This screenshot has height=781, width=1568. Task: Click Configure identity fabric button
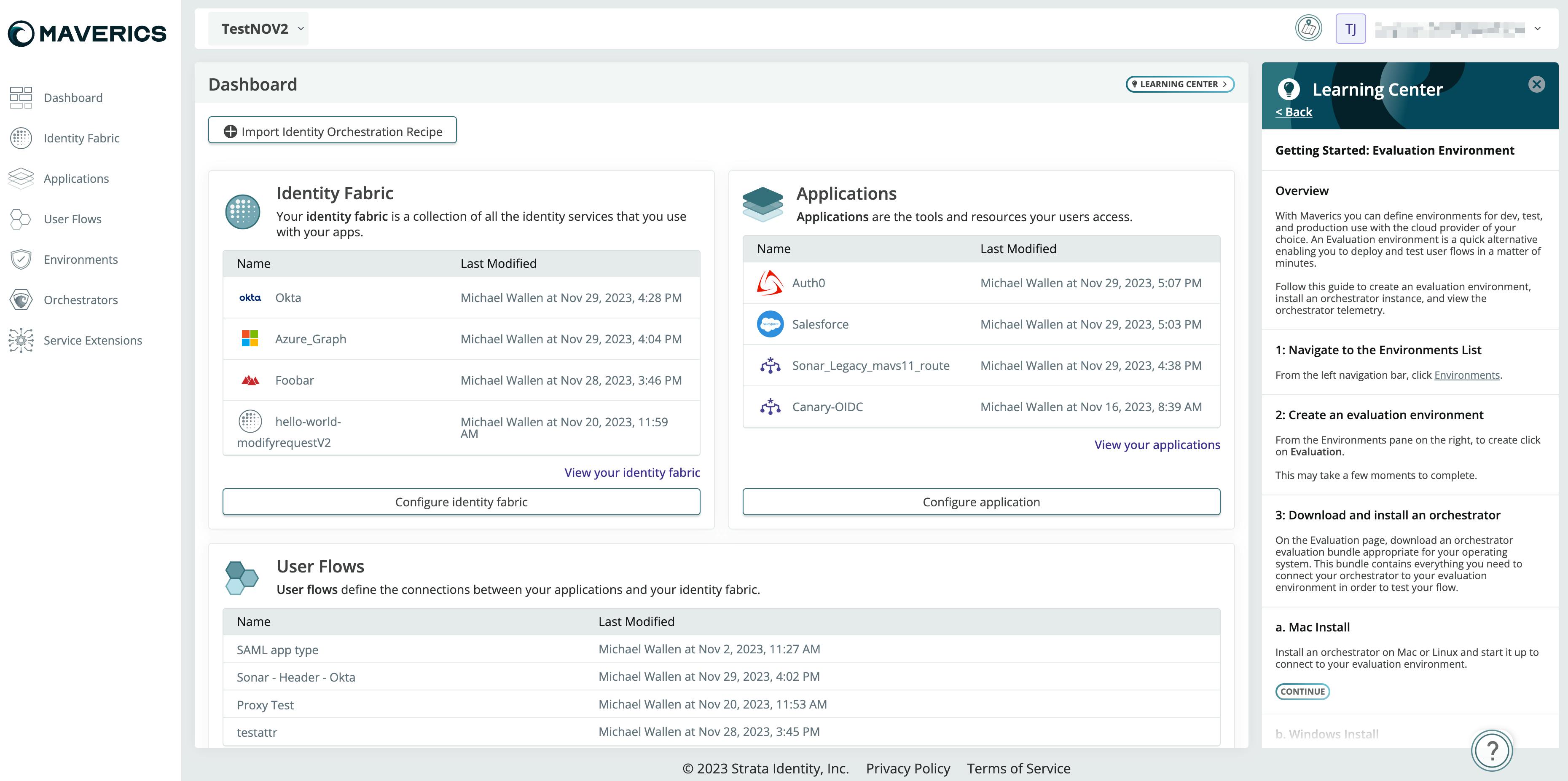[461, 502]
